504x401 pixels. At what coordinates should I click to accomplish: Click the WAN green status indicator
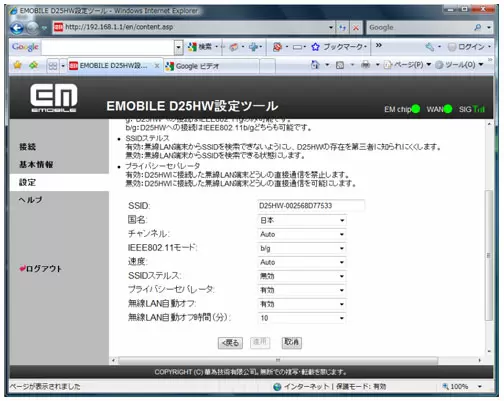(x=448, y=109)
